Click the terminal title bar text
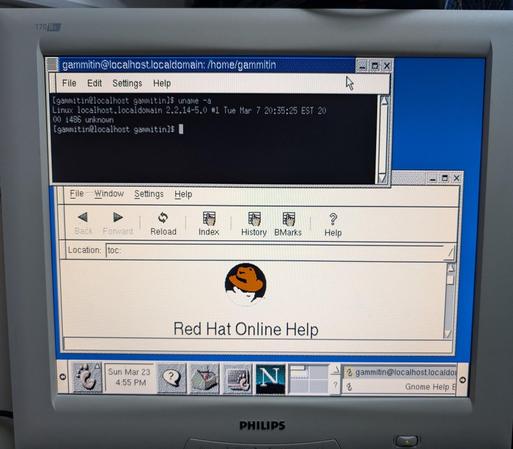 click(169, 65)
